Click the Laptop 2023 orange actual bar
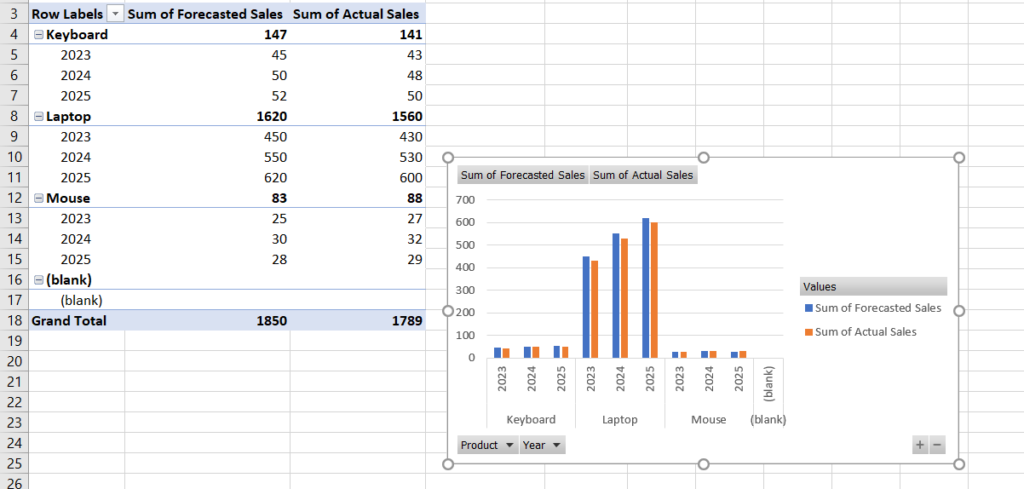This screenshot has height=489, width=1024. [594, 309]
